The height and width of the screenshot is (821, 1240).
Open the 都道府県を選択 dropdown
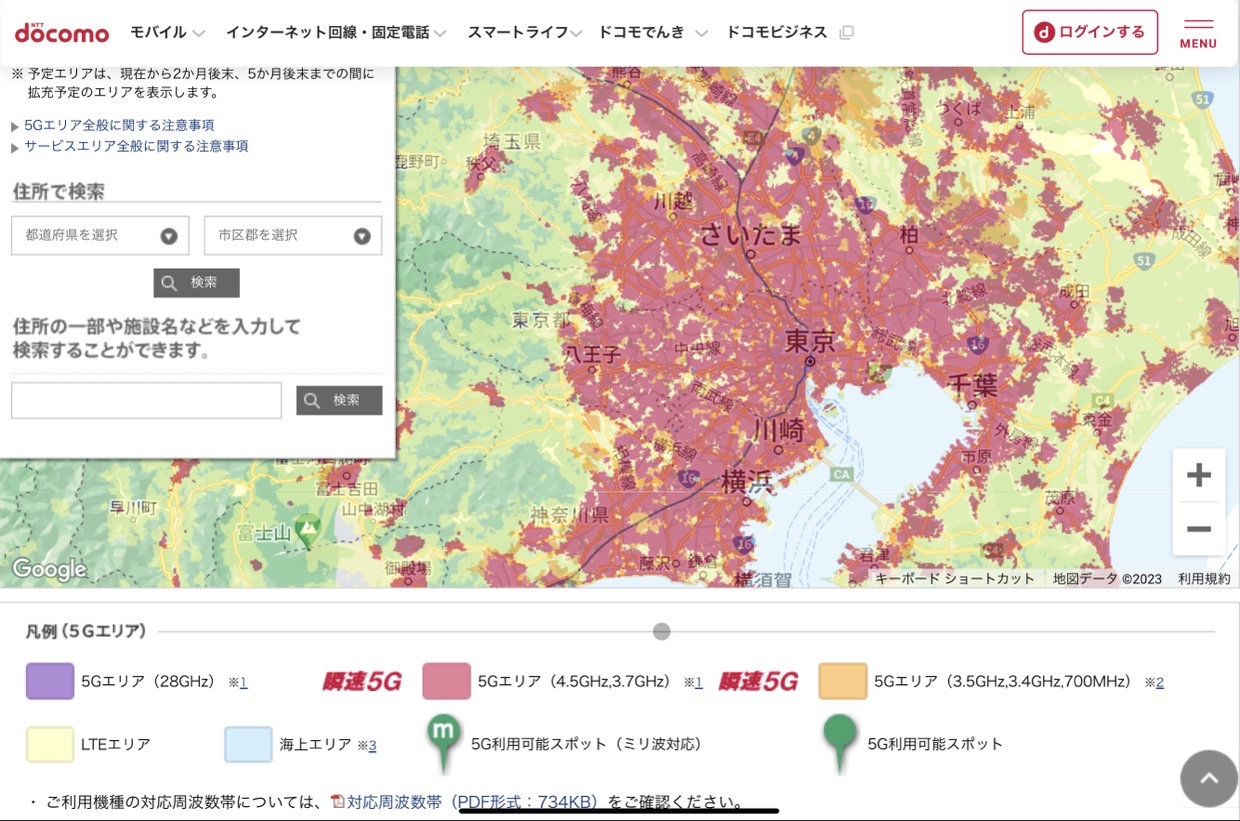[100, 235]
